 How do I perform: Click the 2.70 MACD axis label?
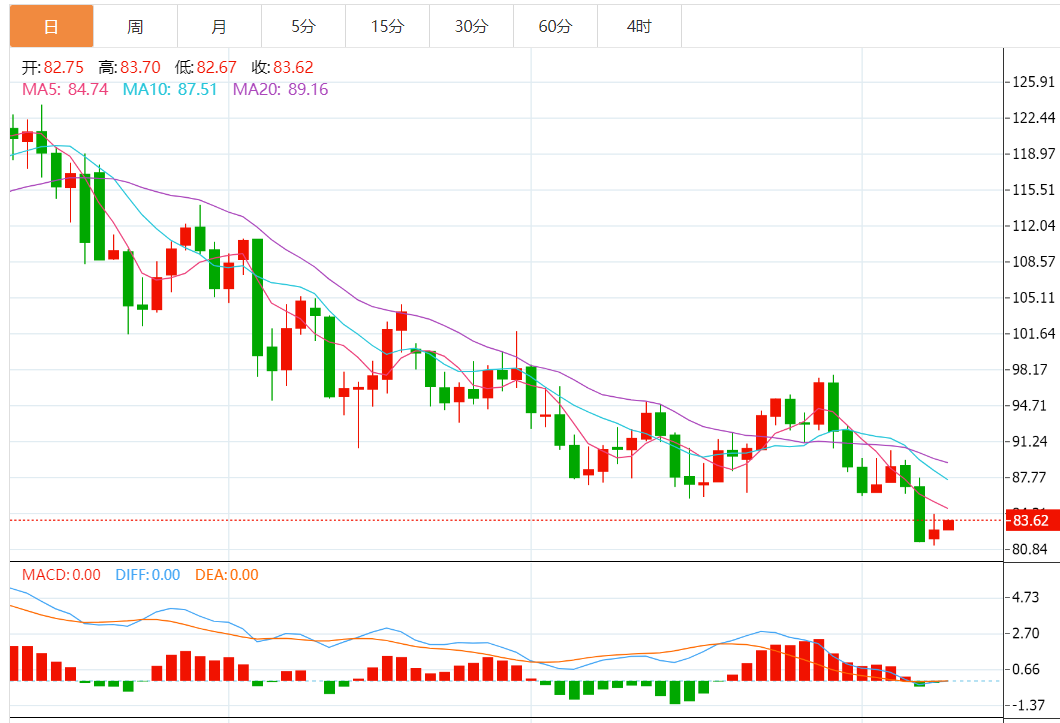1026,633
